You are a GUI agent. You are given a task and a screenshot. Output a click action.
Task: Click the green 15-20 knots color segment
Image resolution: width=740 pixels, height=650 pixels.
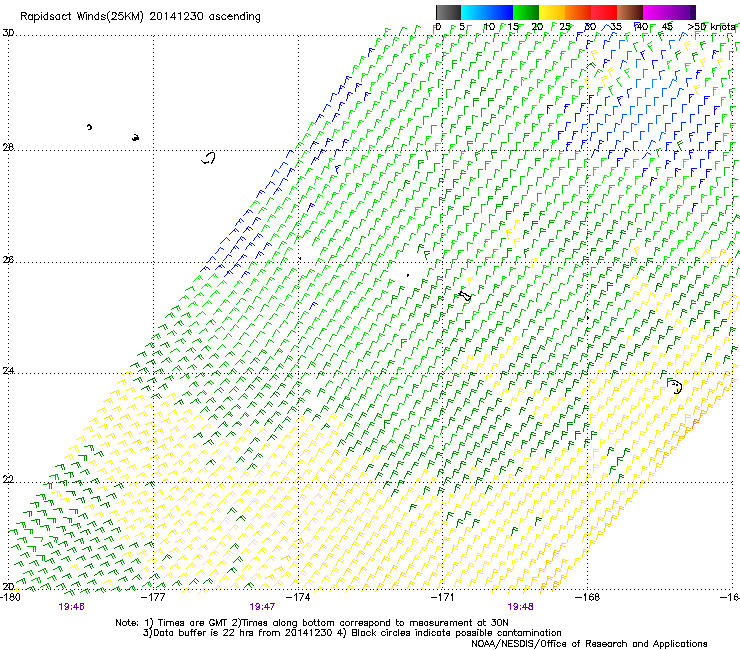(x=526, y=12)
